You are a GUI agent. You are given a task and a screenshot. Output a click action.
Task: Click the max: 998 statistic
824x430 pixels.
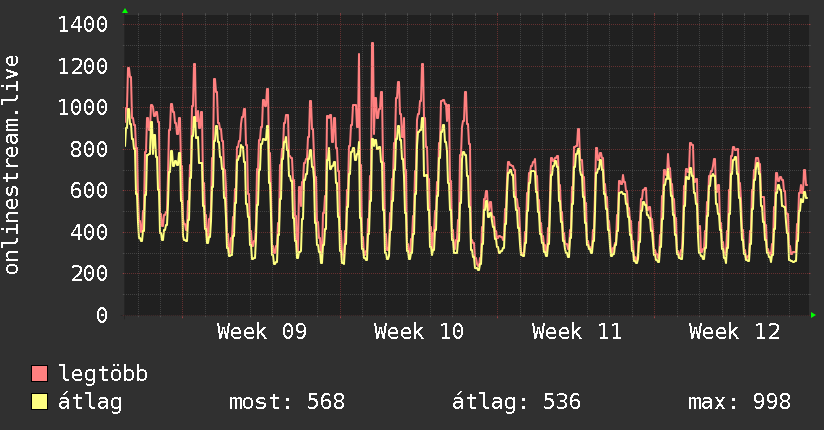click(739, 402)
